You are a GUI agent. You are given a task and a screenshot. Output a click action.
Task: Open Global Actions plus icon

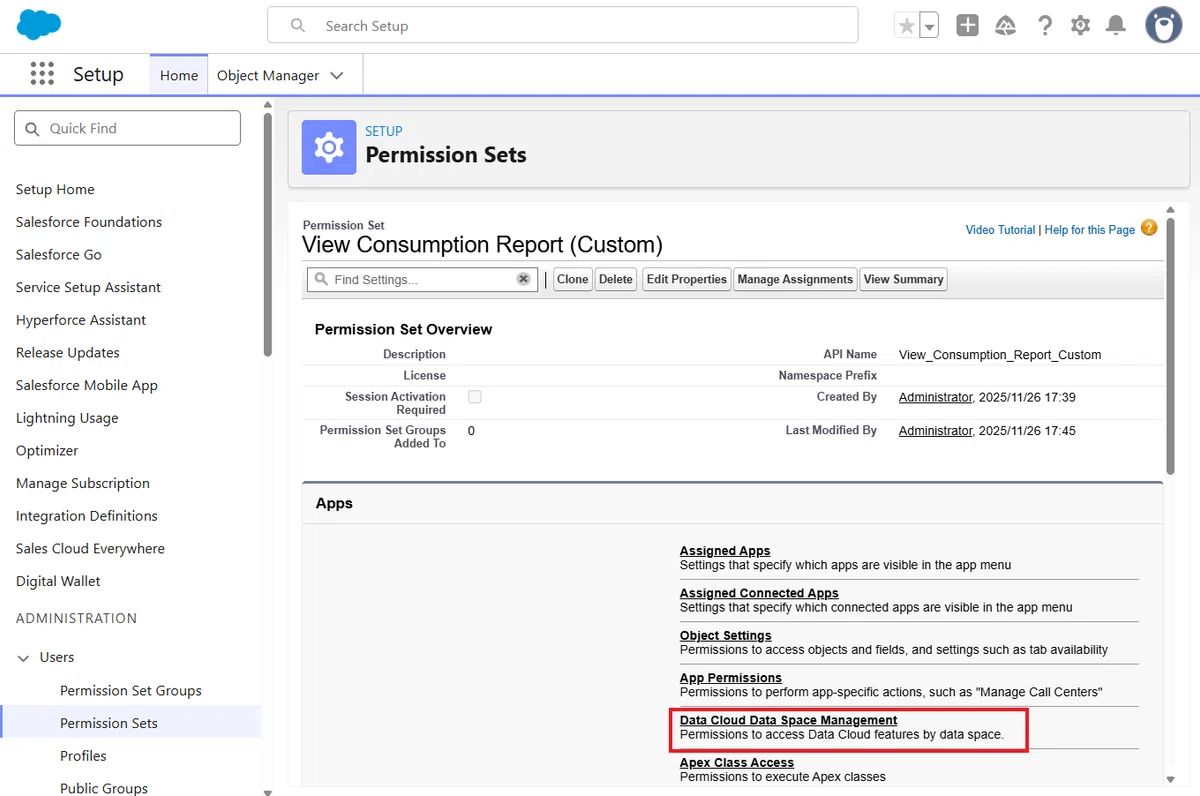tap(967, 26)
